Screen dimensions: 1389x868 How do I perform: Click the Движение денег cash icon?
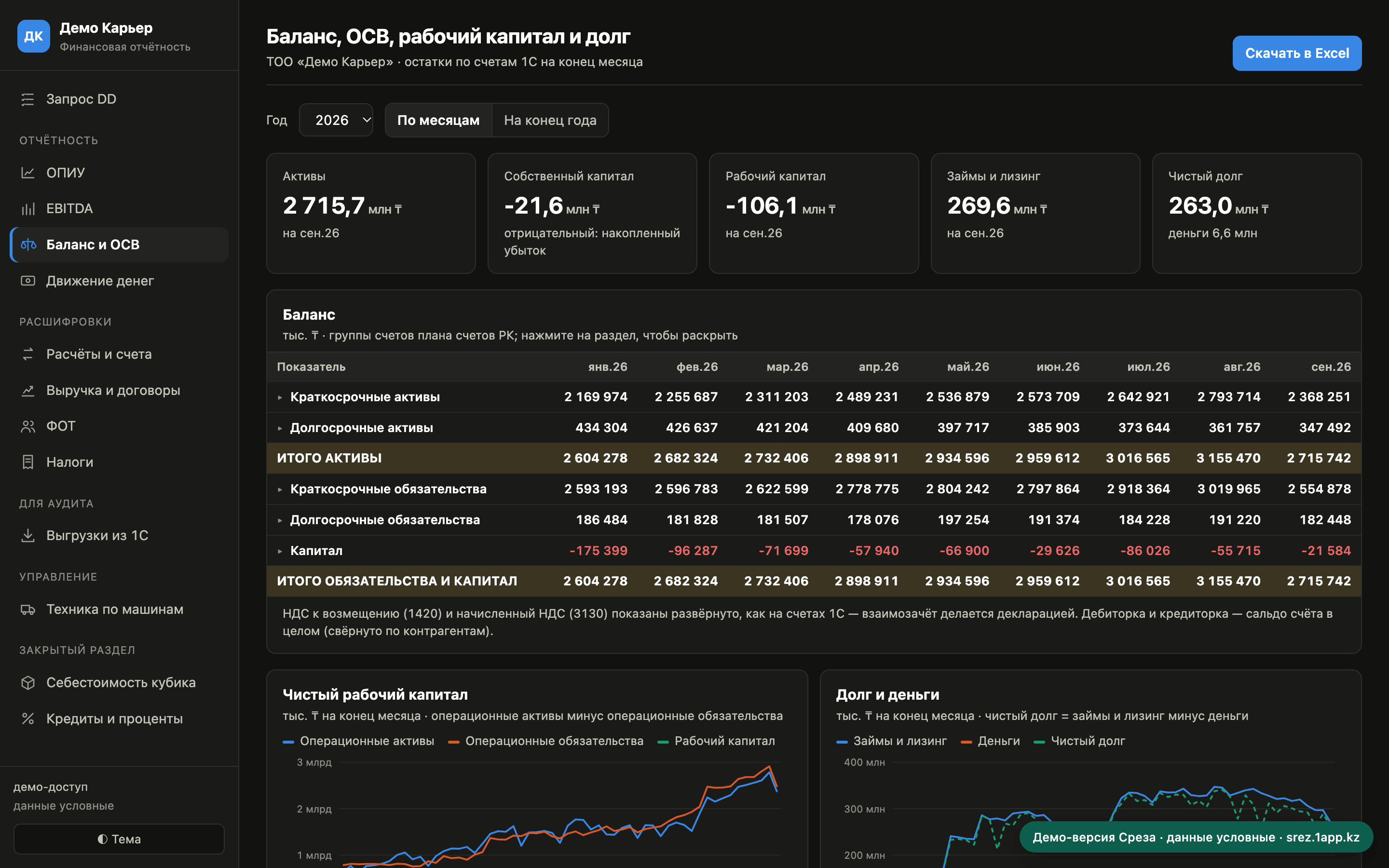pyautogui.click(x=27, y=281)
